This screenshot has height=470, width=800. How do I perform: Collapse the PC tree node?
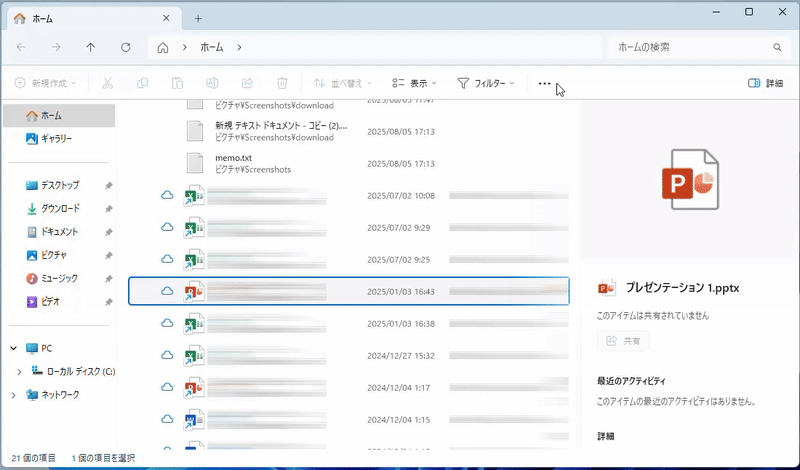coord(14,348)
